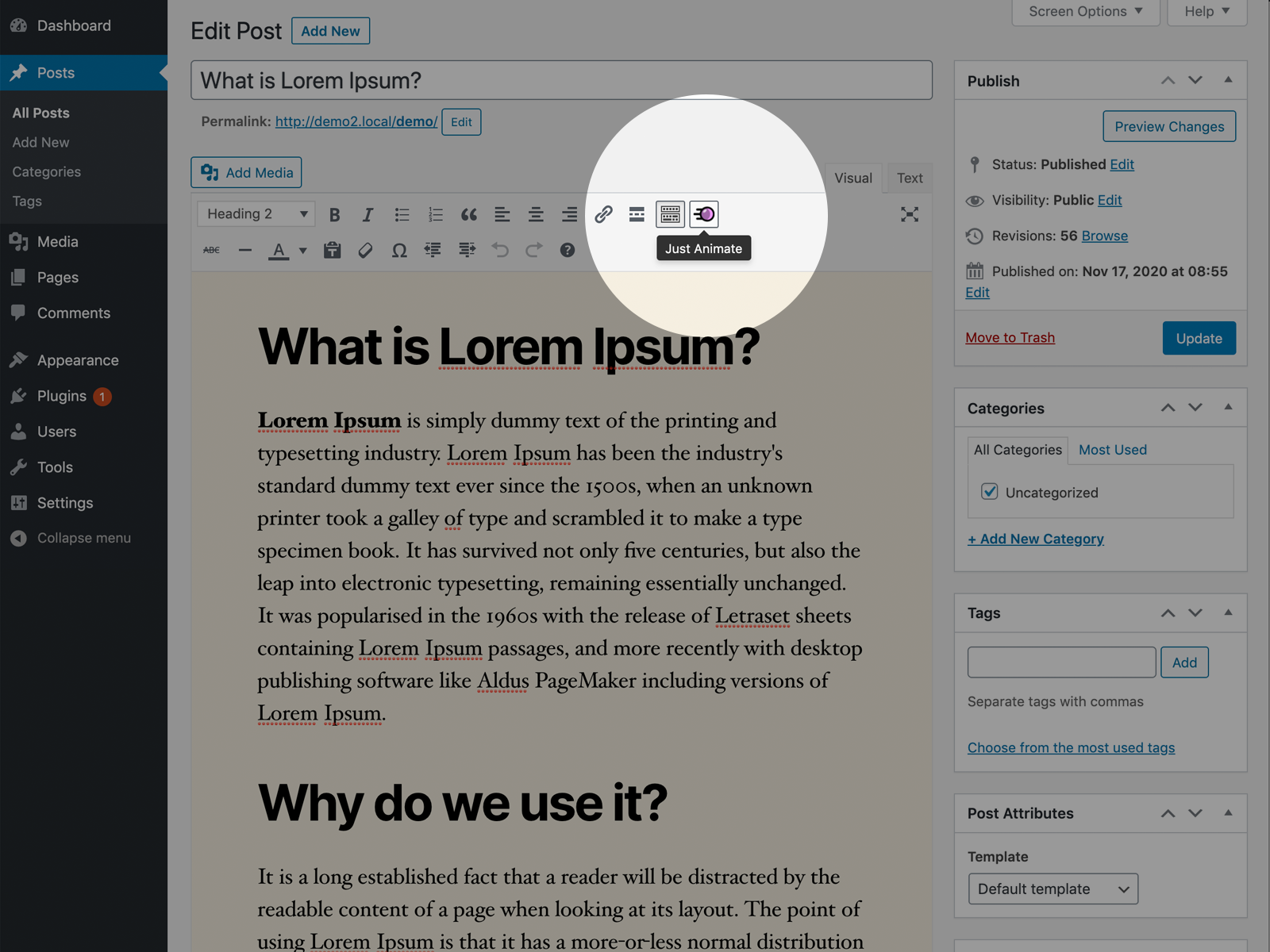Click Paste as text icon
The width and height of the screenshot is (1270, 952).
tap(333, 250)
